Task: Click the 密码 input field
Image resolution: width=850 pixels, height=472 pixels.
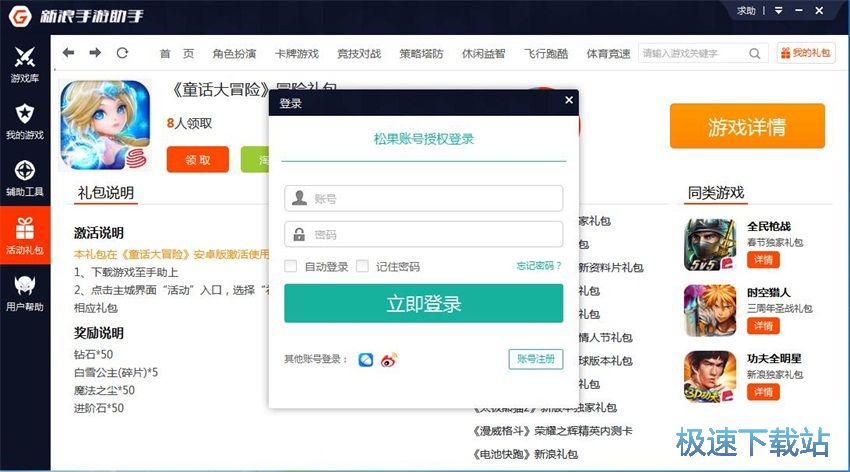Action: click(423, 234)
